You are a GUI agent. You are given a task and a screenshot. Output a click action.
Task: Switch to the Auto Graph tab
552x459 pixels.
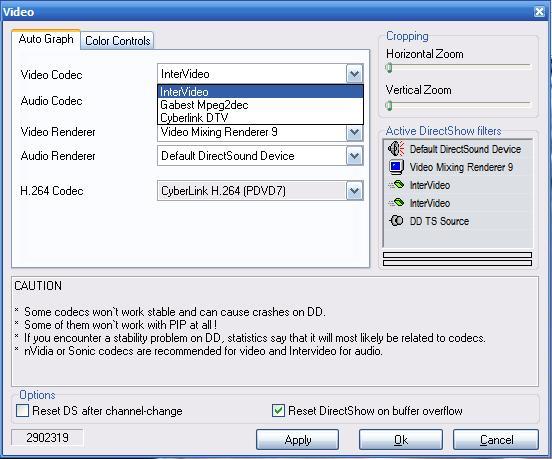46,39
